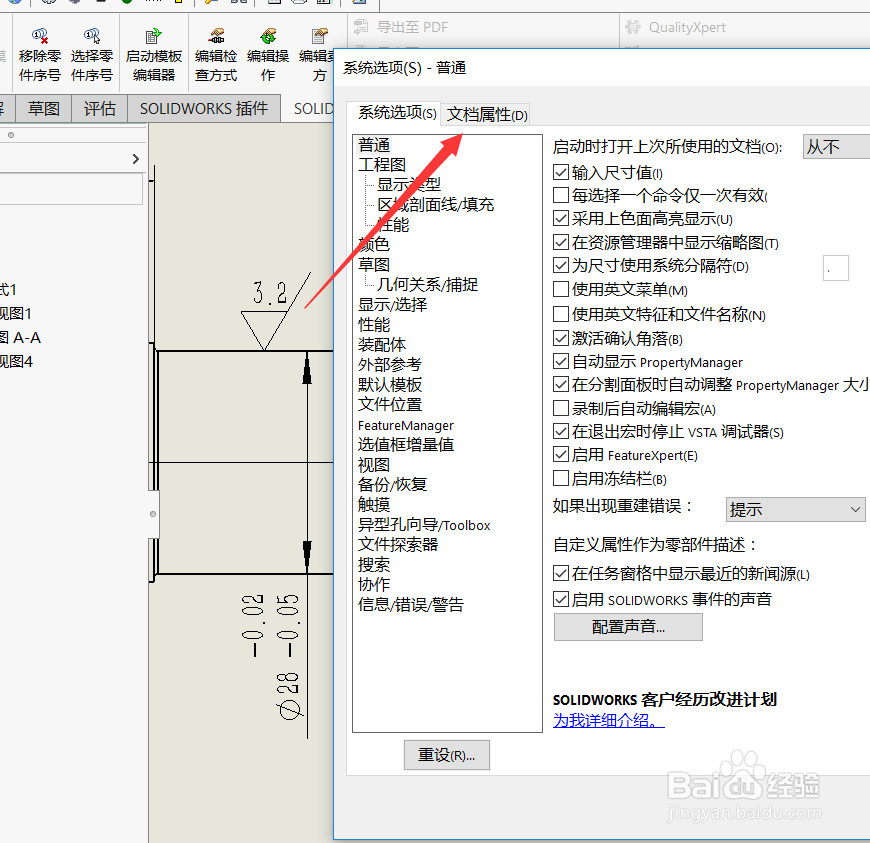The height and width of the screenshot is (843, 870).
Task: Select 选值框增量值 in options tree
Action: click(406, 445)
